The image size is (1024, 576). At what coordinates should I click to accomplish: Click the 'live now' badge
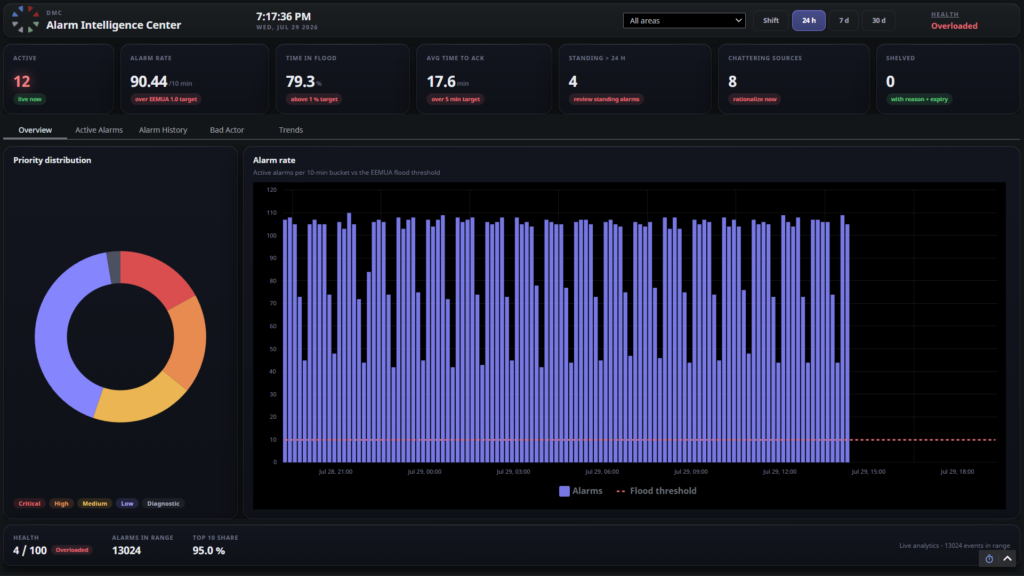pos(29,99)
